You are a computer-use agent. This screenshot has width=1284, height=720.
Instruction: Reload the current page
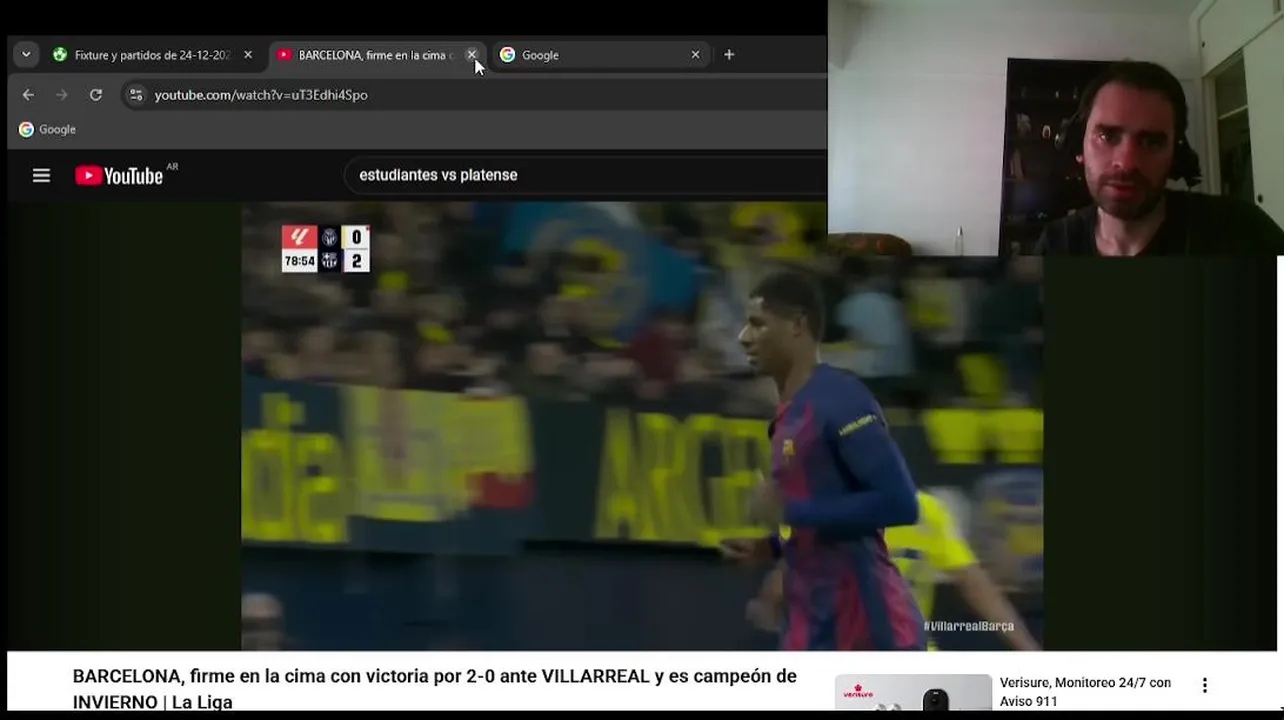point(96,95)
